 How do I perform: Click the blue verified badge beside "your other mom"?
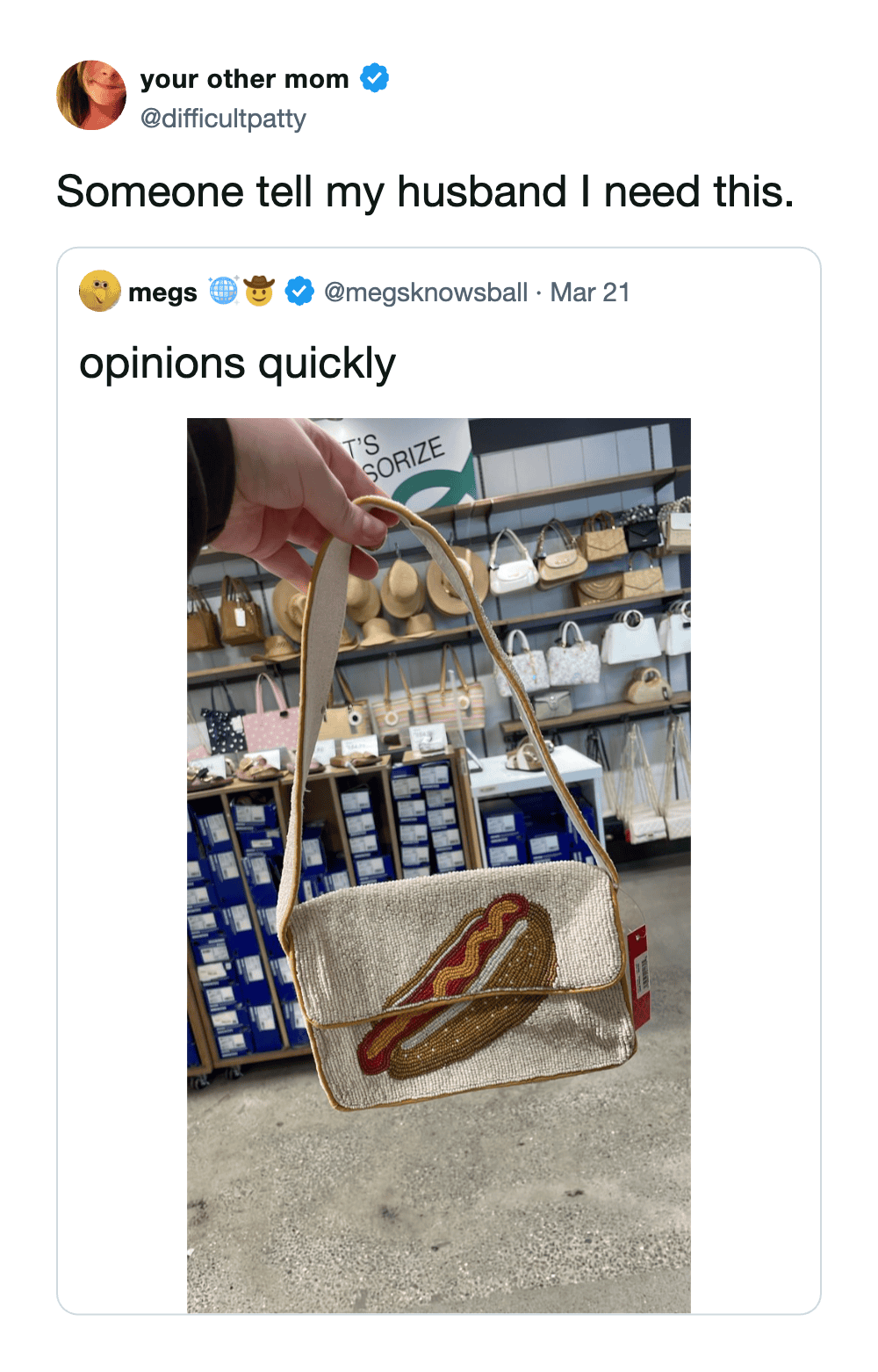pyautogui.click(x=375, y=78)
